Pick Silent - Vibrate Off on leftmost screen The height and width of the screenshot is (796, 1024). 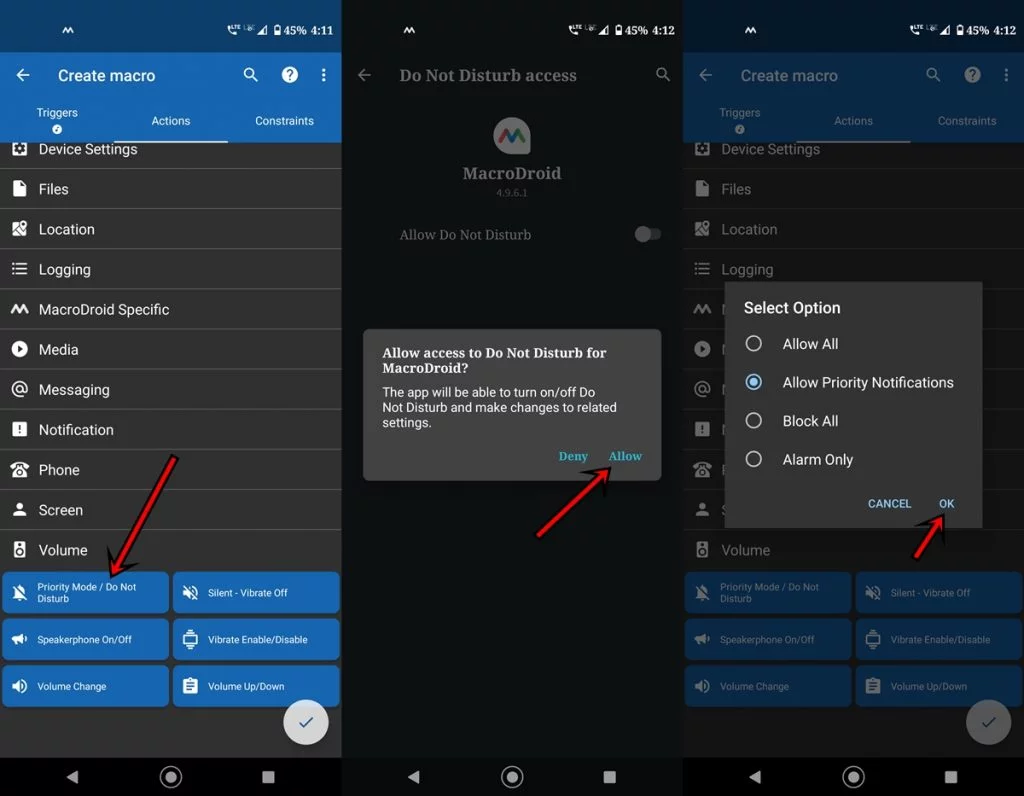pos(256,593)
